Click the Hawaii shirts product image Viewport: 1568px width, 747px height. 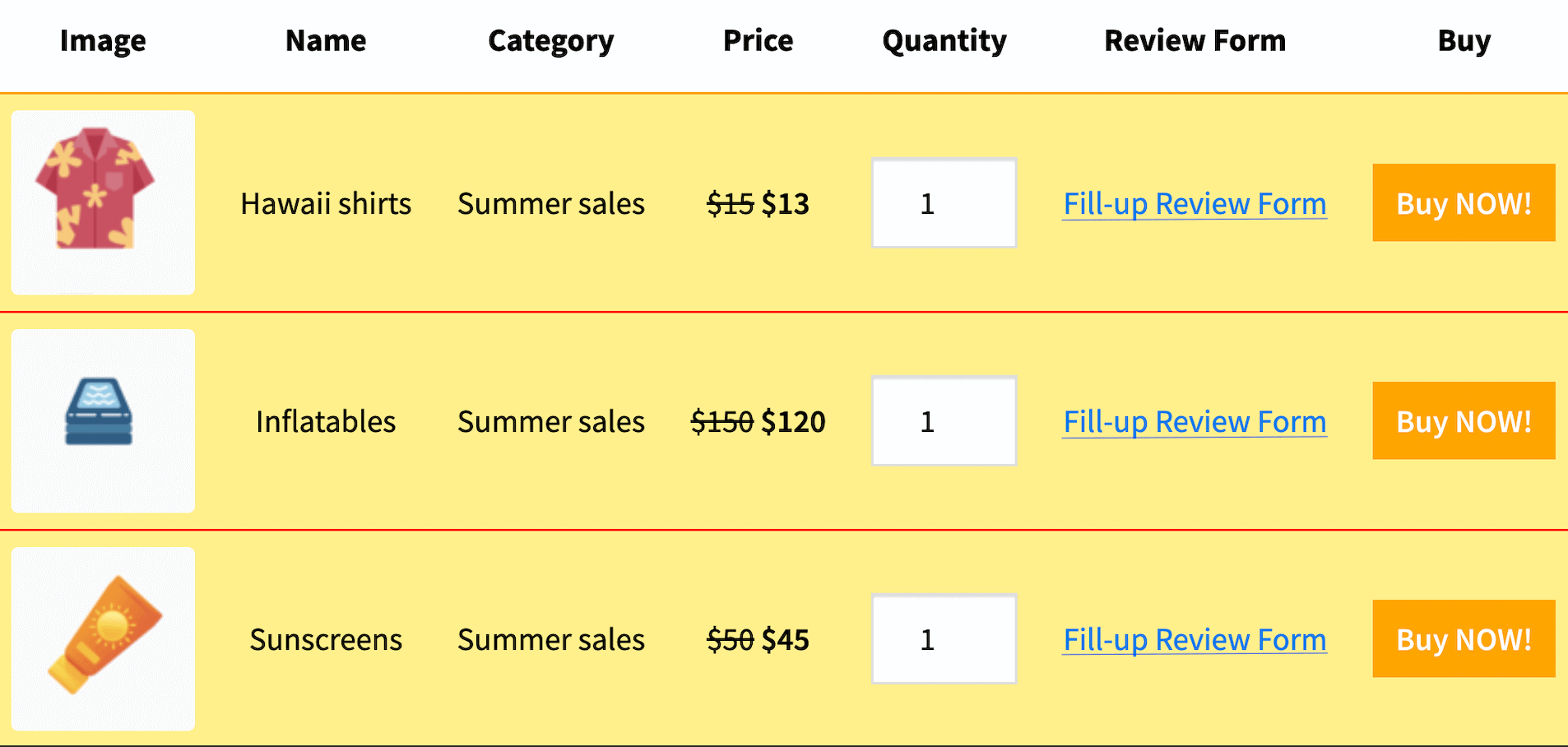(x=102, y=202)
